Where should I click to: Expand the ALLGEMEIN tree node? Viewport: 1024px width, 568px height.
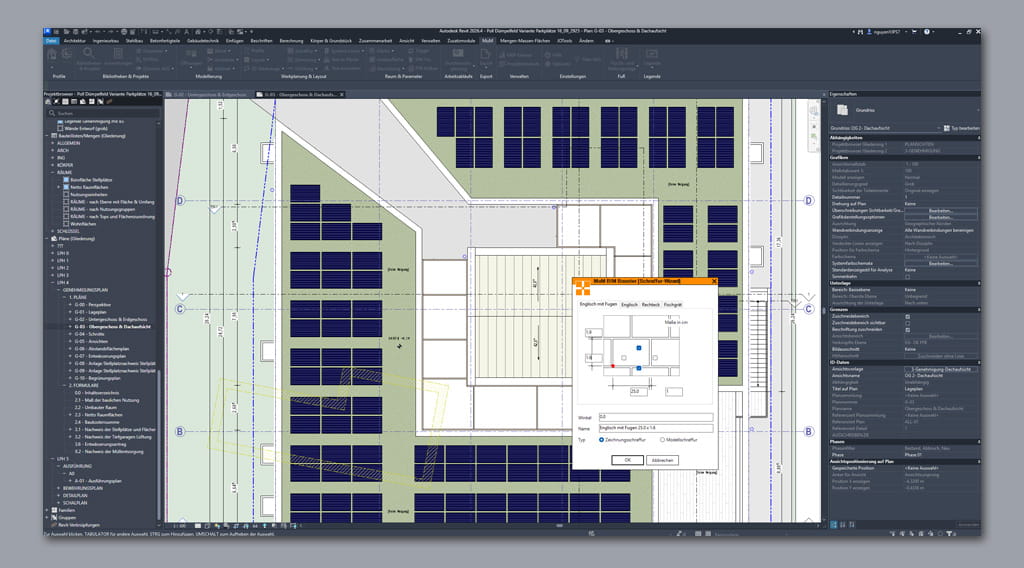click(53, 143)
